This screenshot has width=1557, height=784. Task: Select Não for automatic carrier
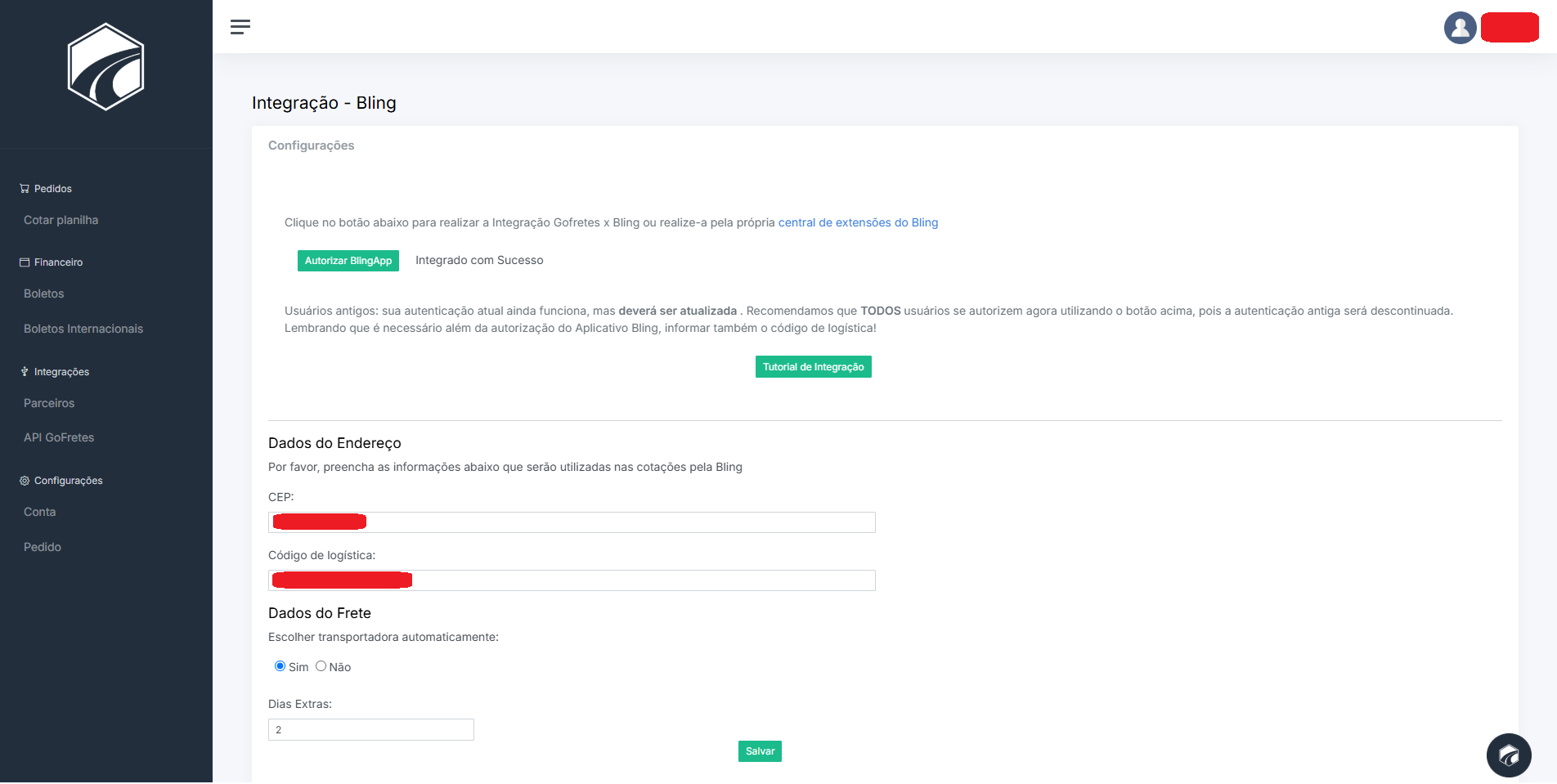coord(321,666)
